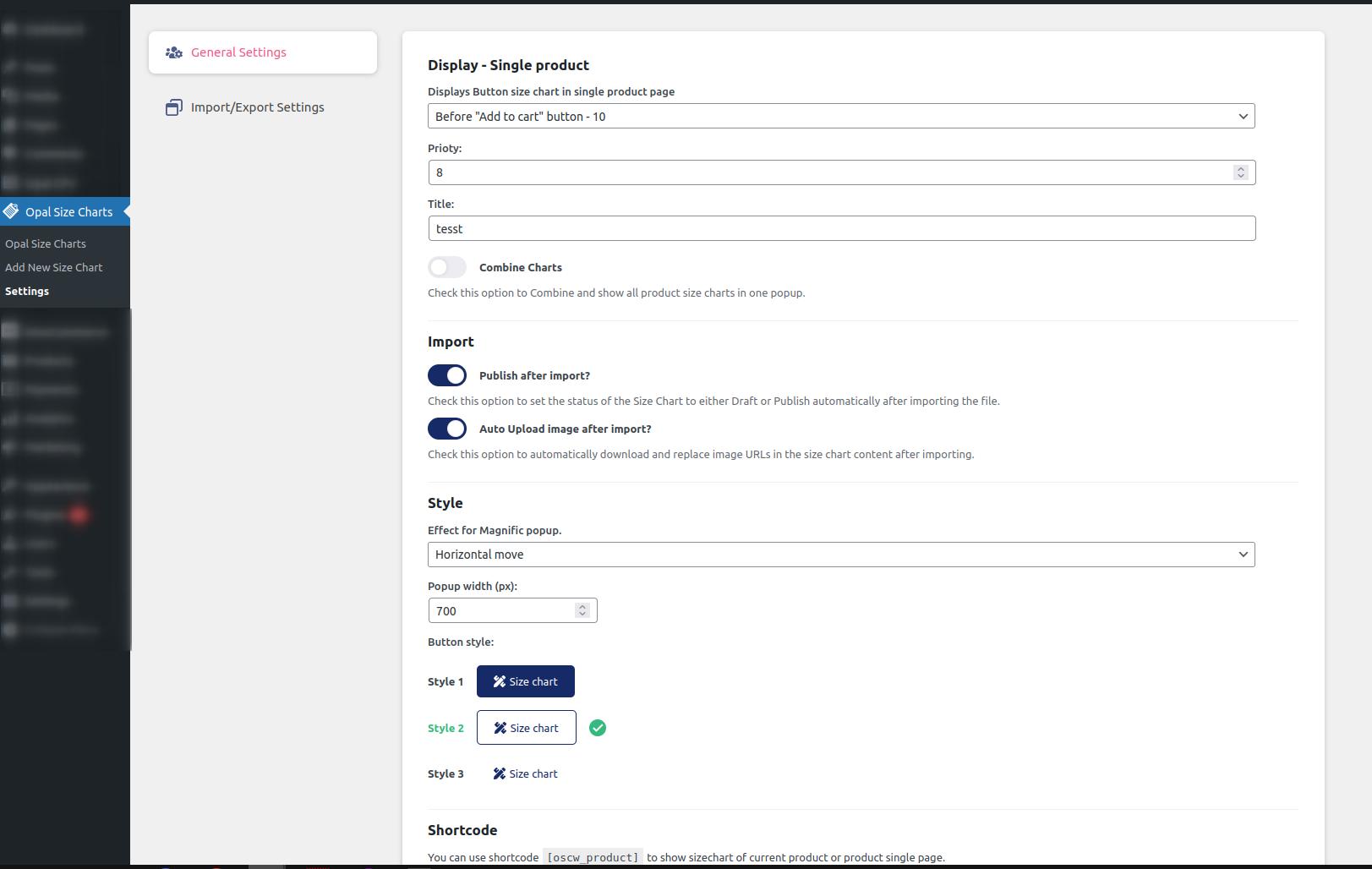Image resolution: width=1372 pixels, height=869 pixels.
Task: Click the Combine Charts label
Action: click(x=521, y=267)
